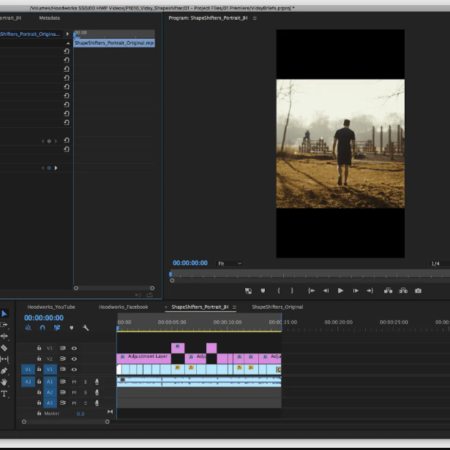Switch to ShapeShifters_Original sequence tab
450x450 pixels.
(x=277, y=307)
